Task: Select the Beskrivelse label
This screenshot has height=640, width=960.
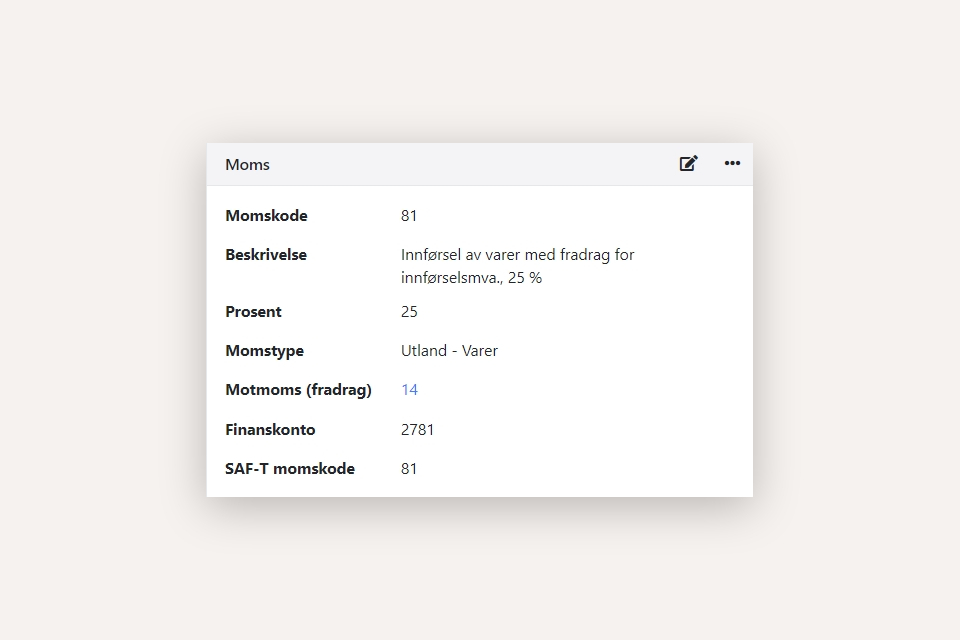Action: click(x=266, y=255)
